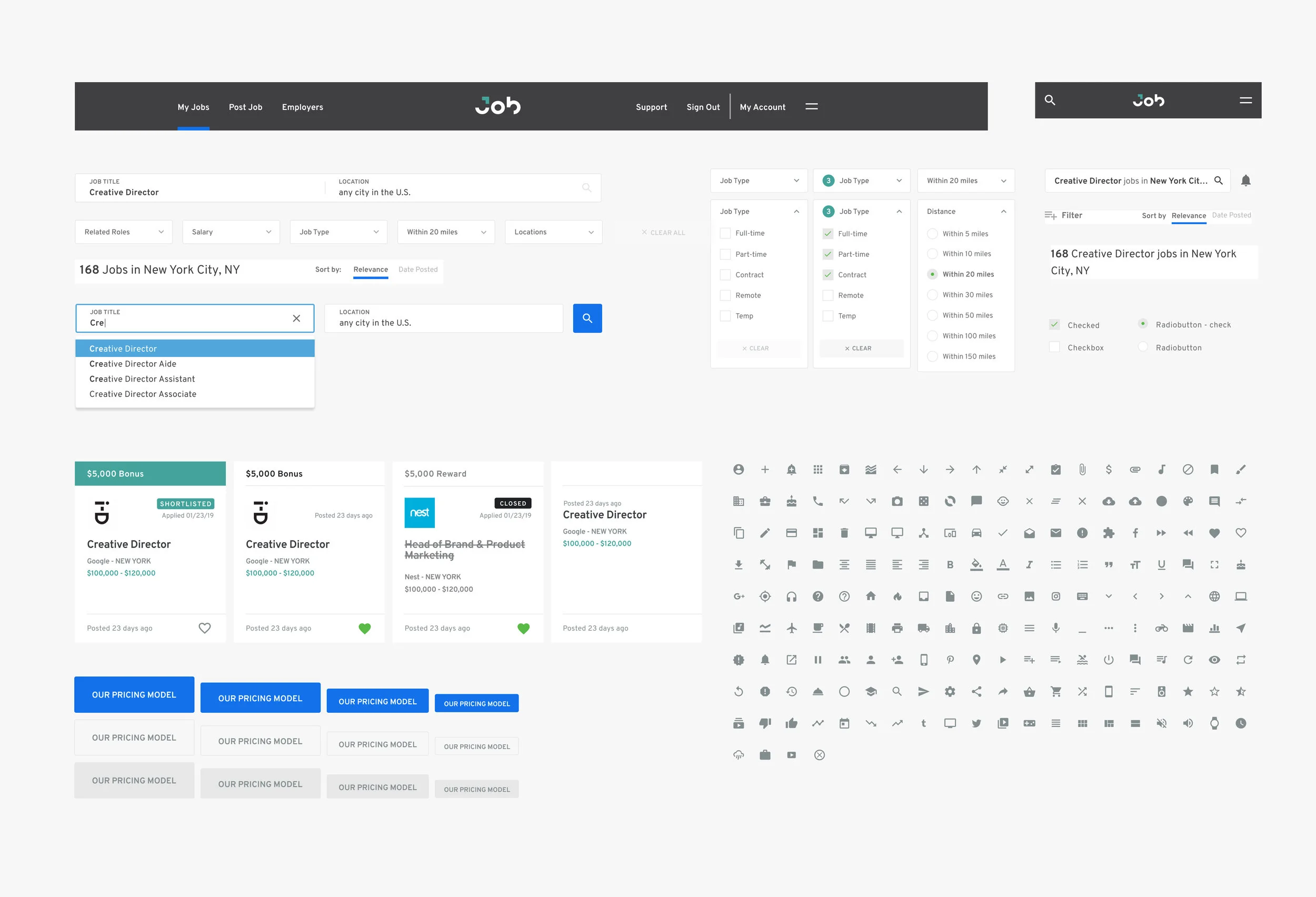Collapse the Distance panel chevron
Screen dimensions: 1316x897
[x=1003, y=211]
